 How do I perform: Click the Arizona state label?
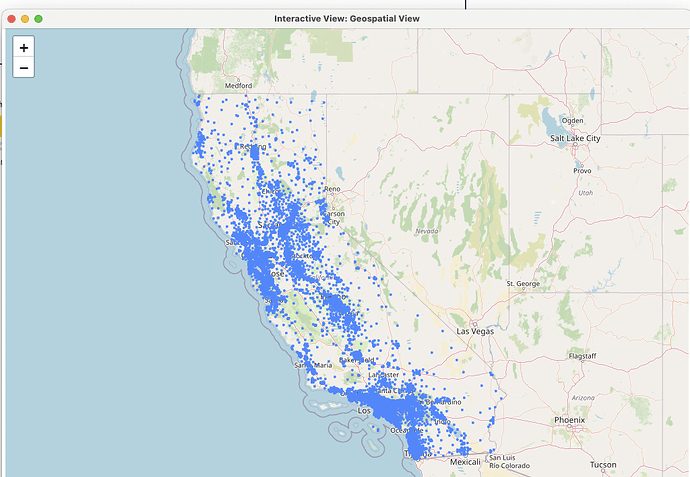(x=583, y=397)
